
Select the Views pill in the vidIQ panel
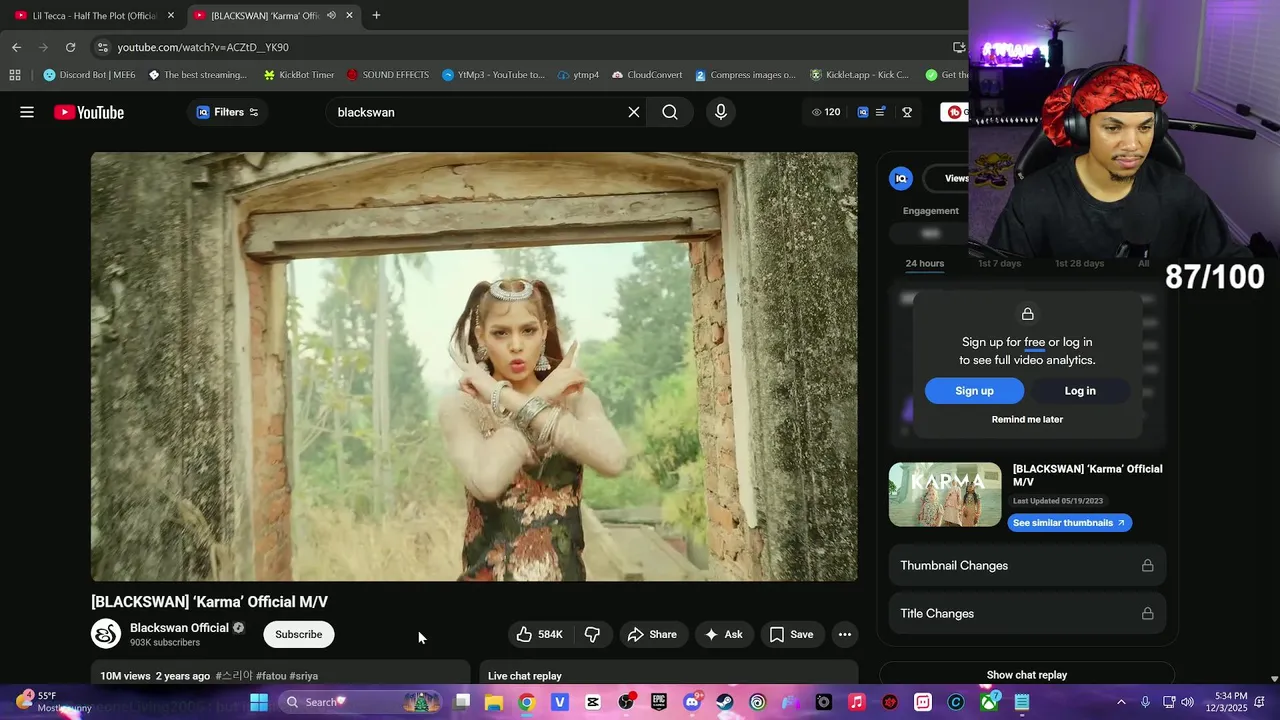coord(956,178)
